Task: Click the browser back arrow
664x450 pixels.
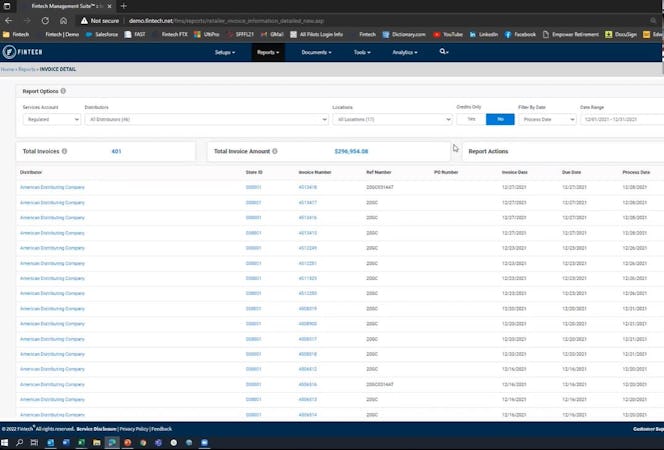Action: pos(8,21)
